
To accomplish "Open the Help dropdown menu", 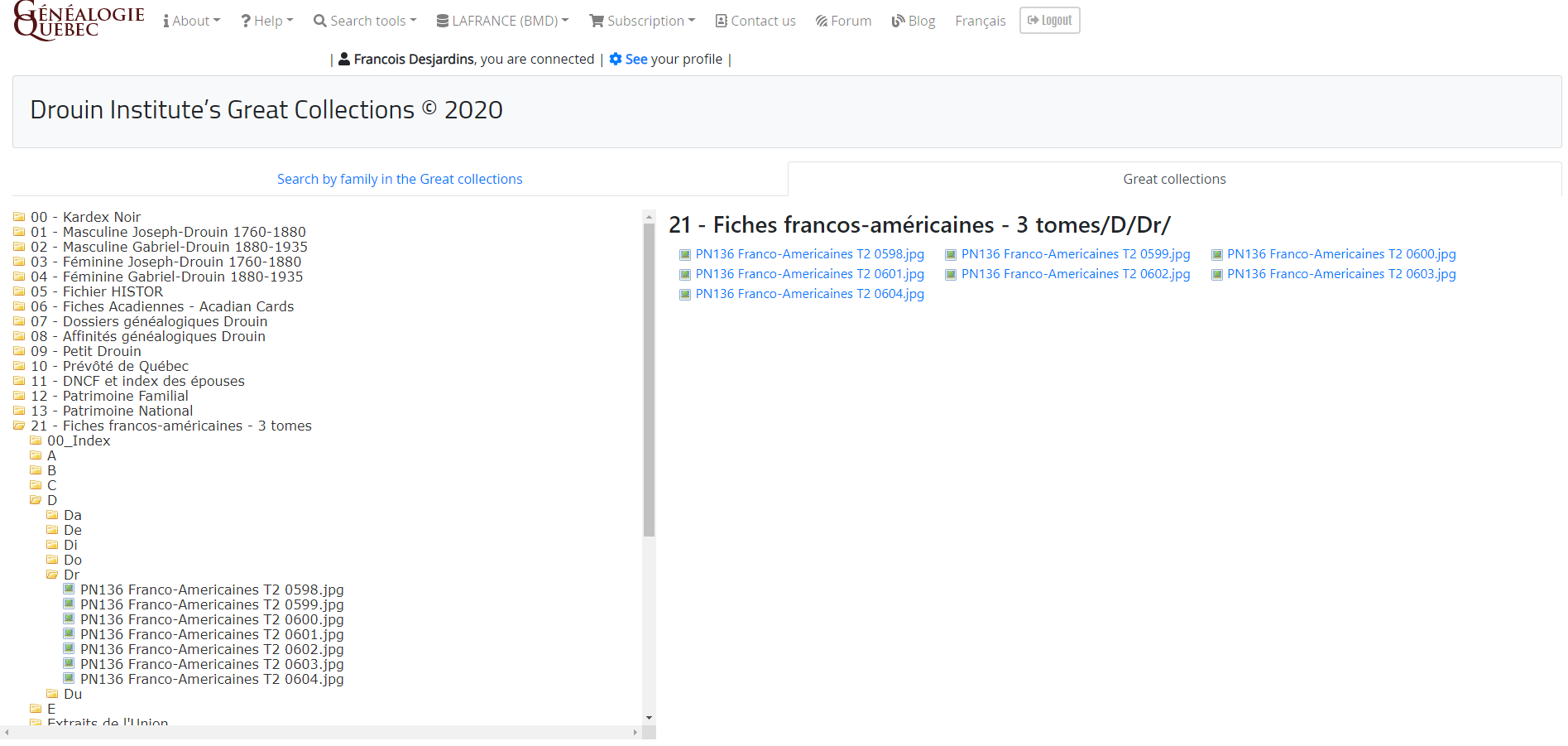I will tap(266, 21).
